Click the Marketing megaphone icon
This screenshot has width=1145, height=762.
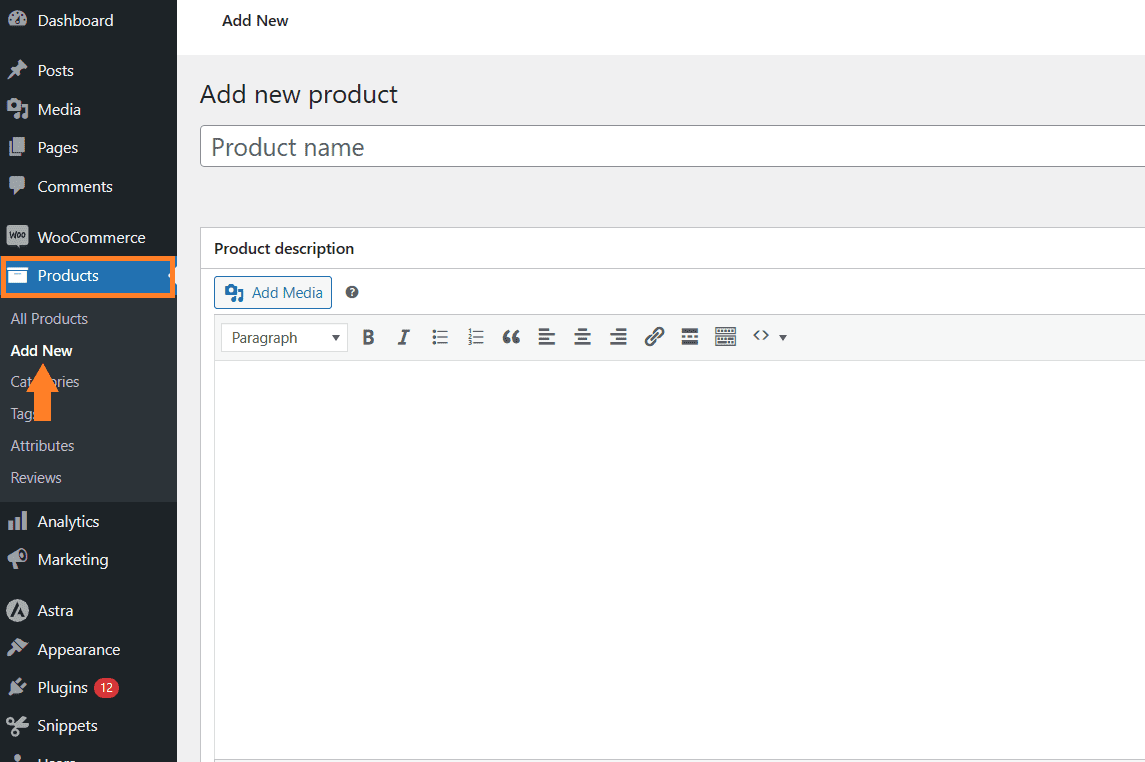18,559
